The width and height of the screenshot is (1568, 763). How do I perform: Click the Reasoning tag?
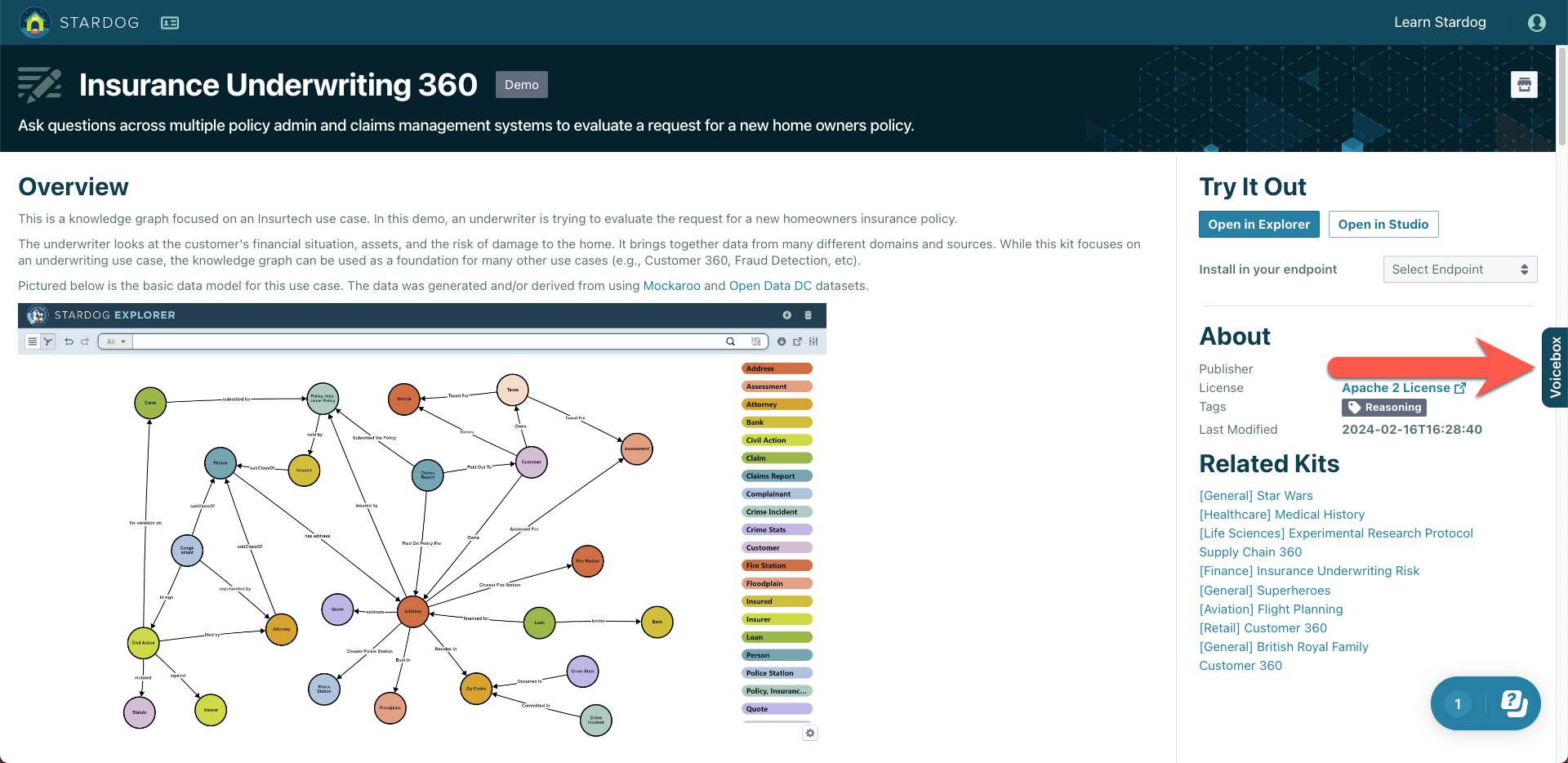pos(1384,408)
